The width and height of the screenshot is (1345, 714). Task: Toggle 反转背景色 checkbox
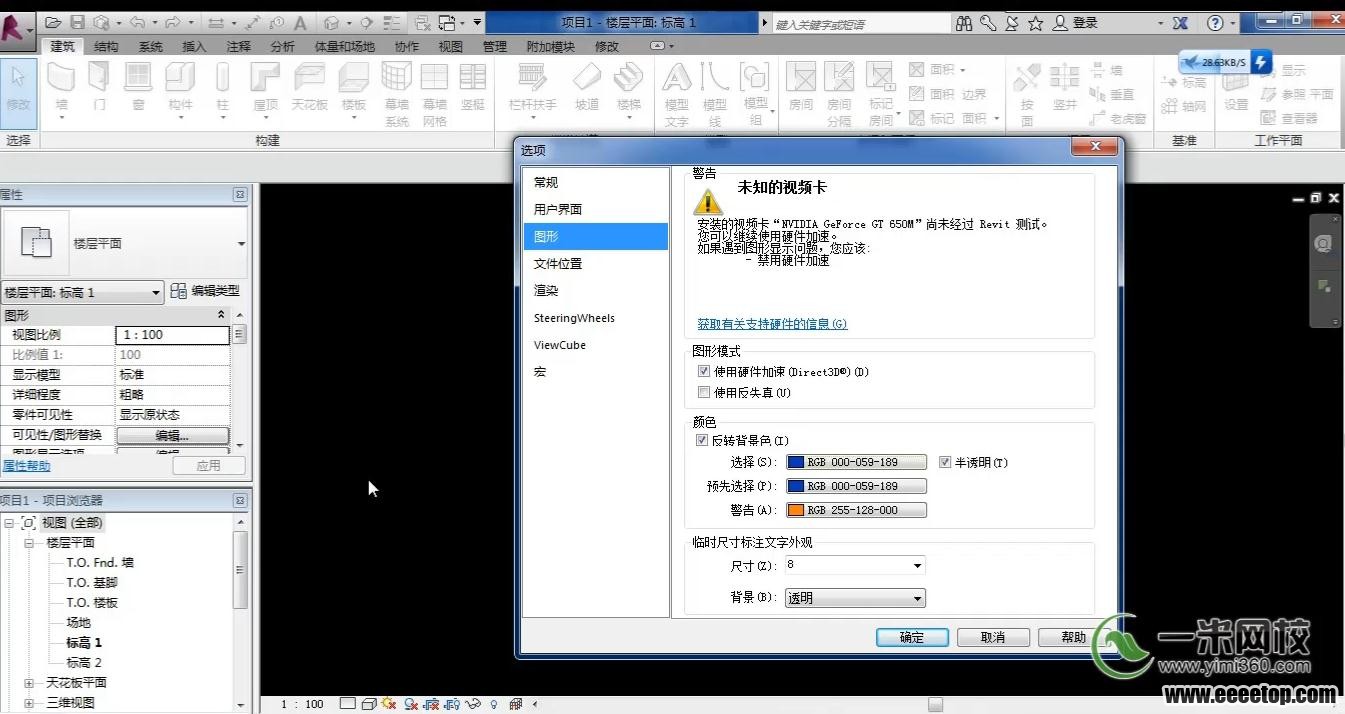(701, 440)
